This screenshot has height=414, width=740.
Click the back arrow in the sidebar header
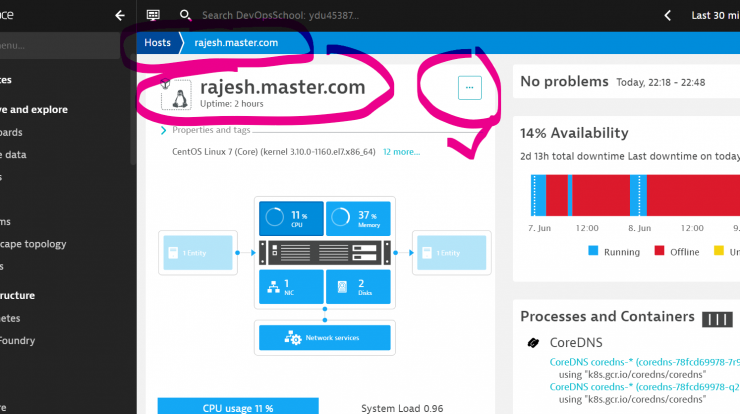(120, 16)
